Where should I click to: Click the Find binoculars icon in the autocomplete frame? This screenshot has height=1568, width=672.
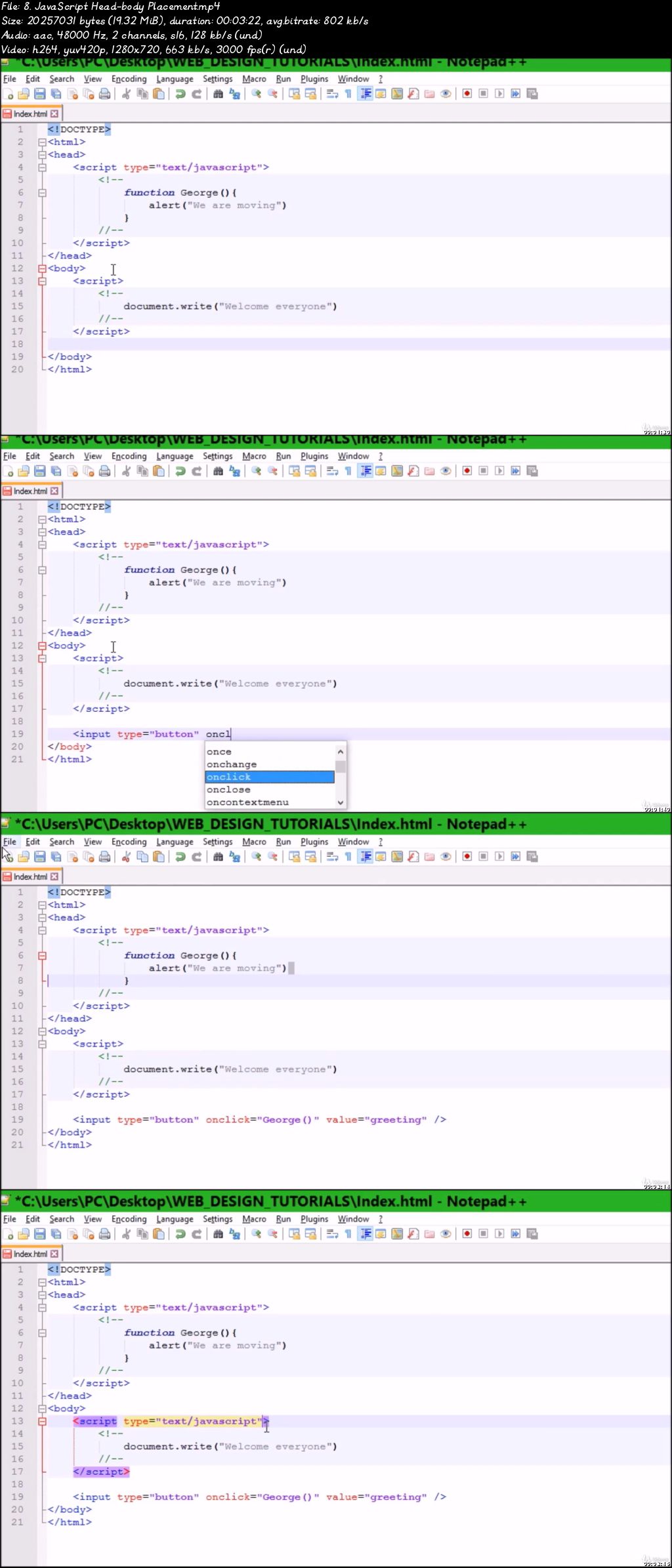218,471
